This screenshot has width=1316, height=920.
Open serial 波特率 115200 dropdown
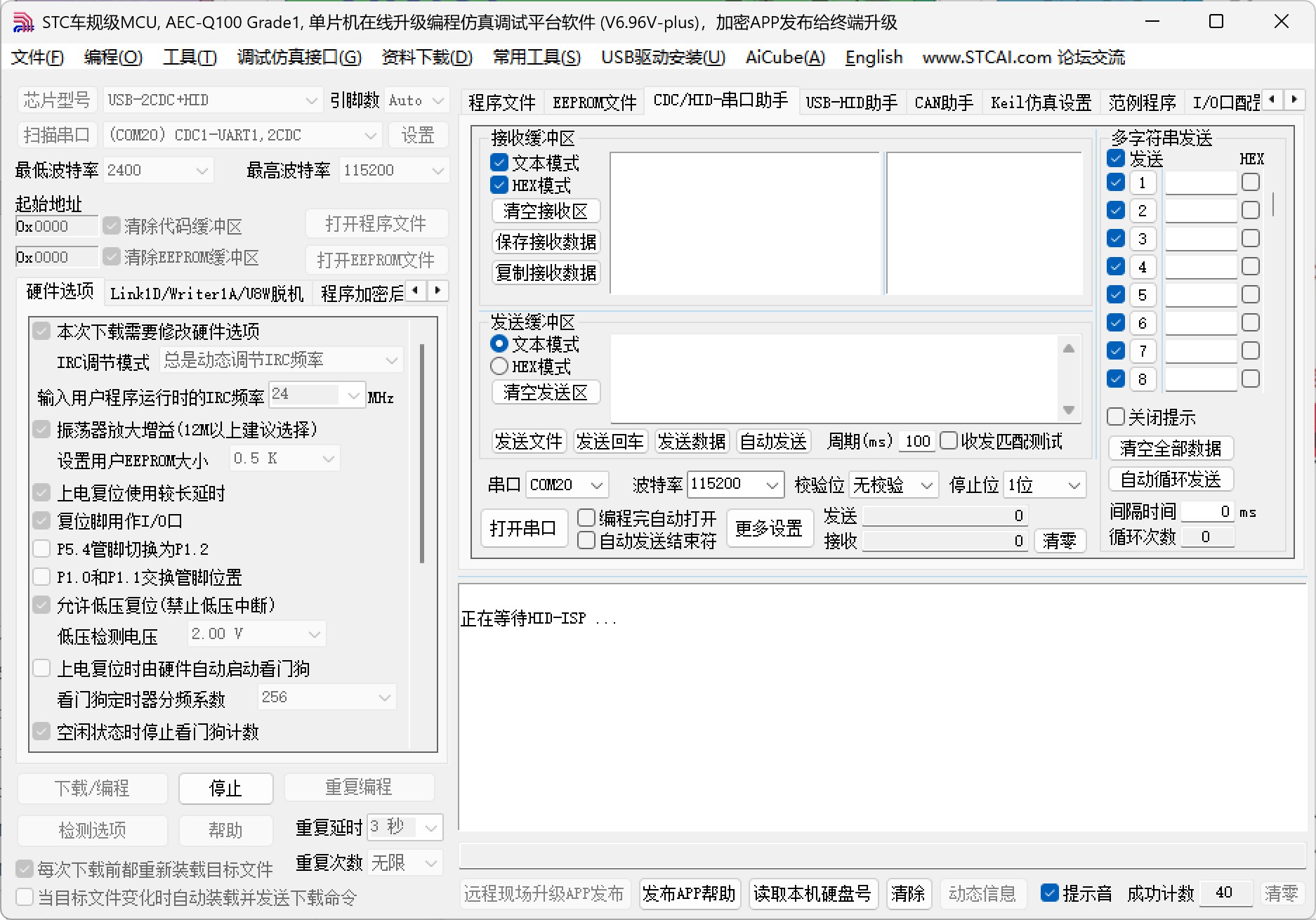(x=735, y=484)
